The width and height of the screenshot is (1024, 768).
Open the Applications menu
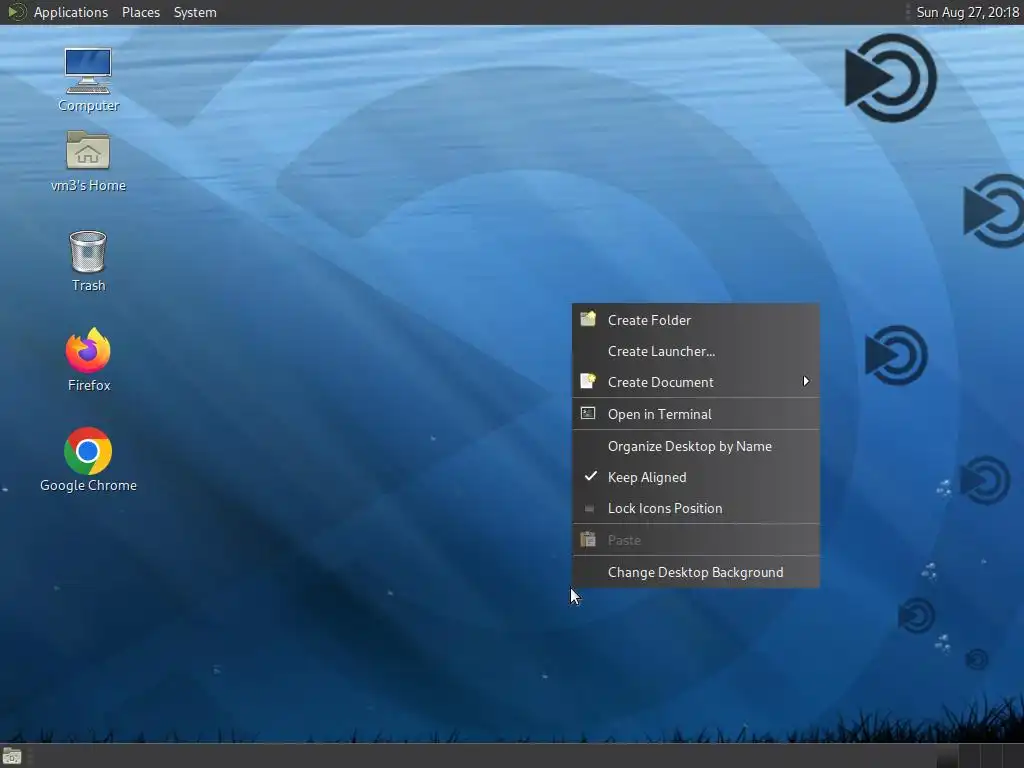coord(71,12)
